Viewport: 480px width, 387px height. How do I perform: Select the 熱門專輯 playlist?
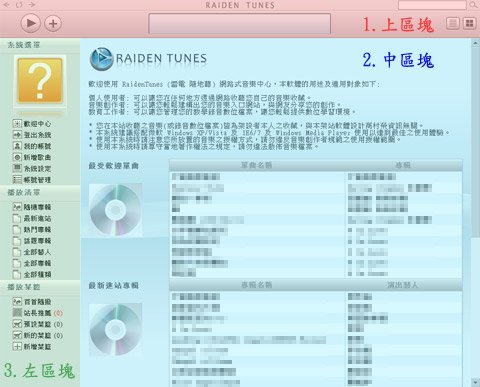point(32,230)
